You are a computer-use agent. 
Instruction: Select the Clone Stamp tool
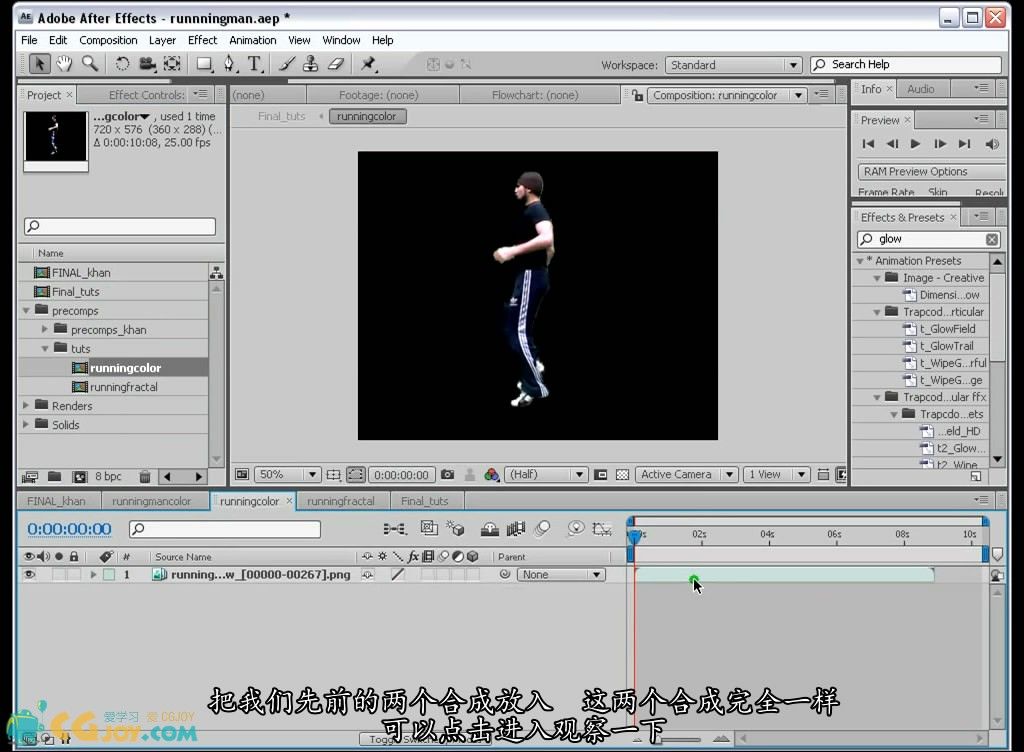[311, 64]
